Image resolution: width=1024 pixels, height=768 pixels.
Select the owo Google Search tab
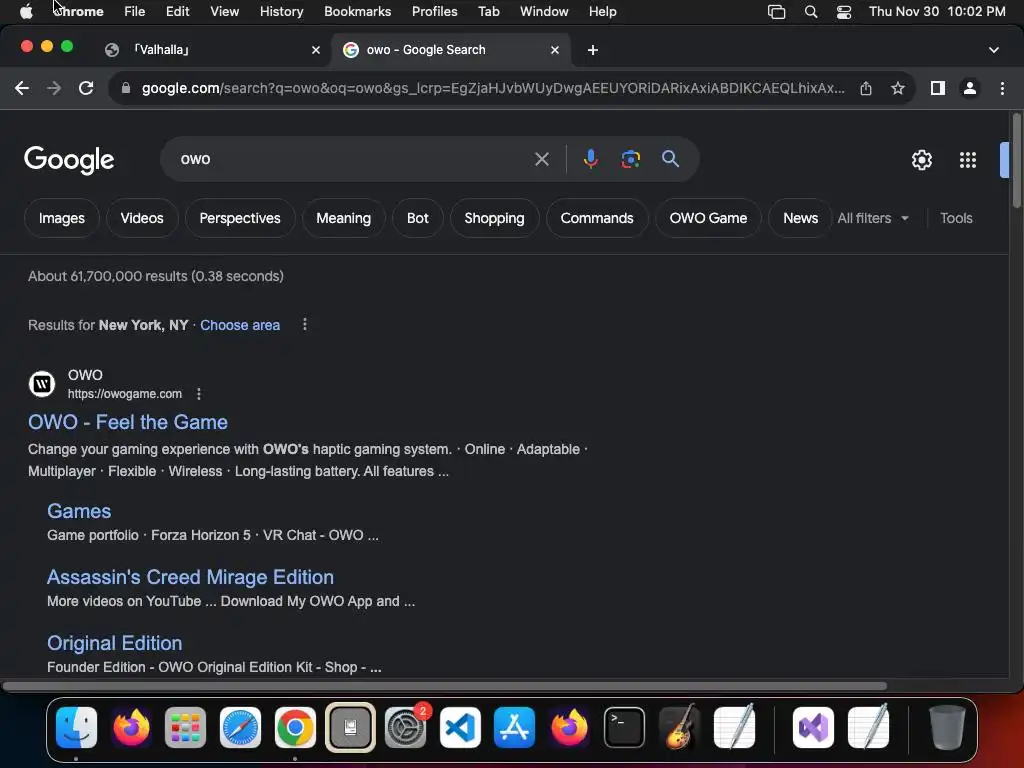452,50
